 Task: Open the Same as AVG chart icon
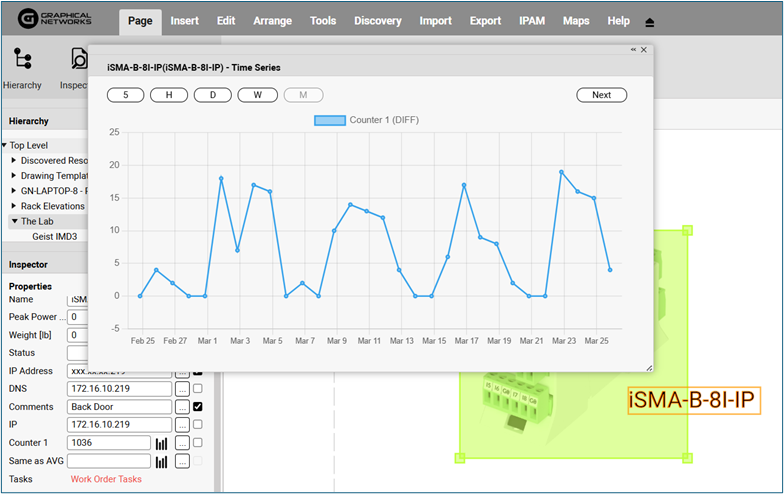point(162,462)
